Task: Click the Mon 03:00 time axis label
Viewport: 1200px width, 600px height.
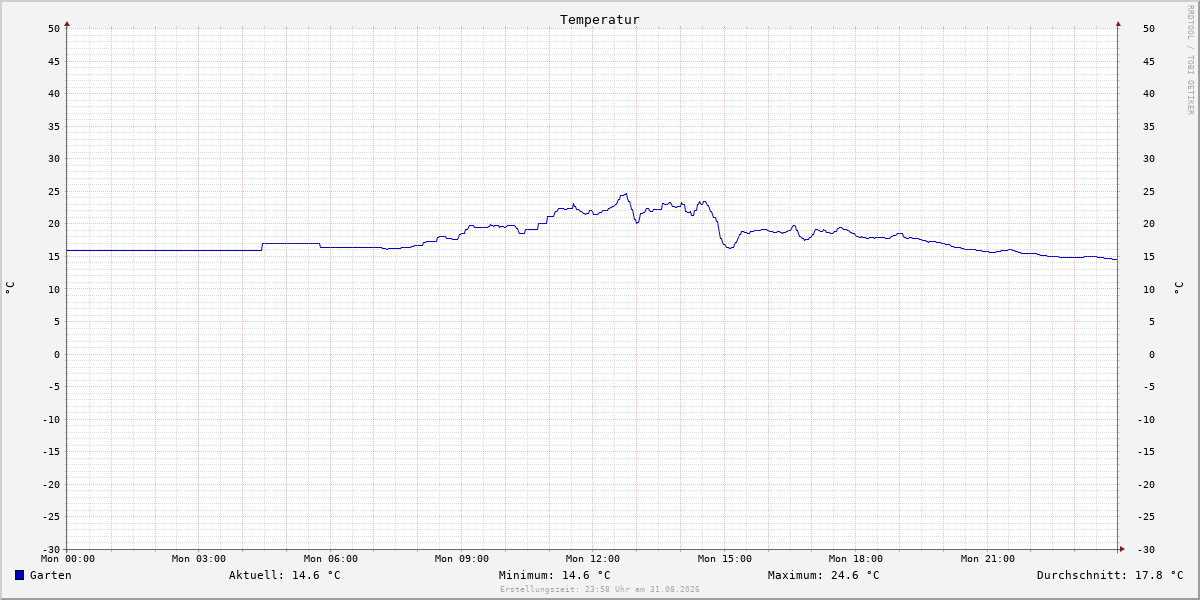Action: tap(199, 559)
